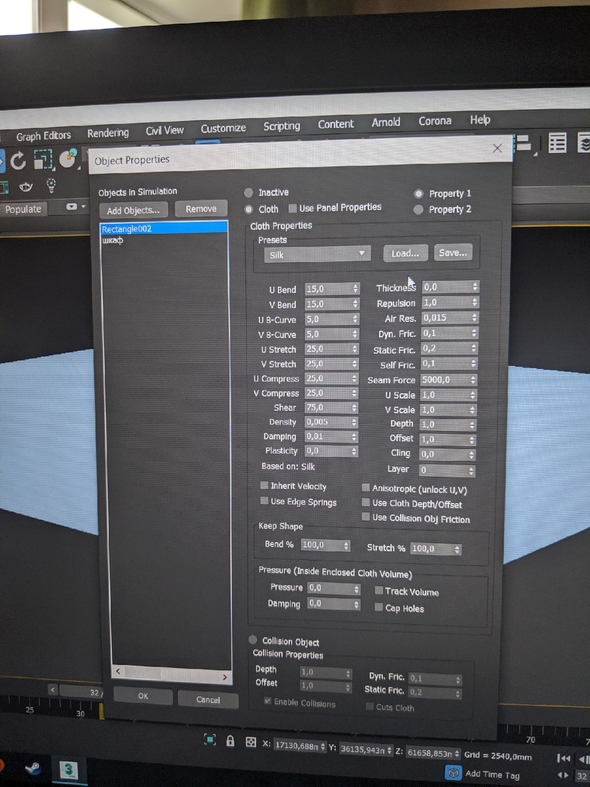Screen dimensions: 590x787
Task: Select the Collision Object radio button
Action: pyautogui.click(x=252, y=639)
